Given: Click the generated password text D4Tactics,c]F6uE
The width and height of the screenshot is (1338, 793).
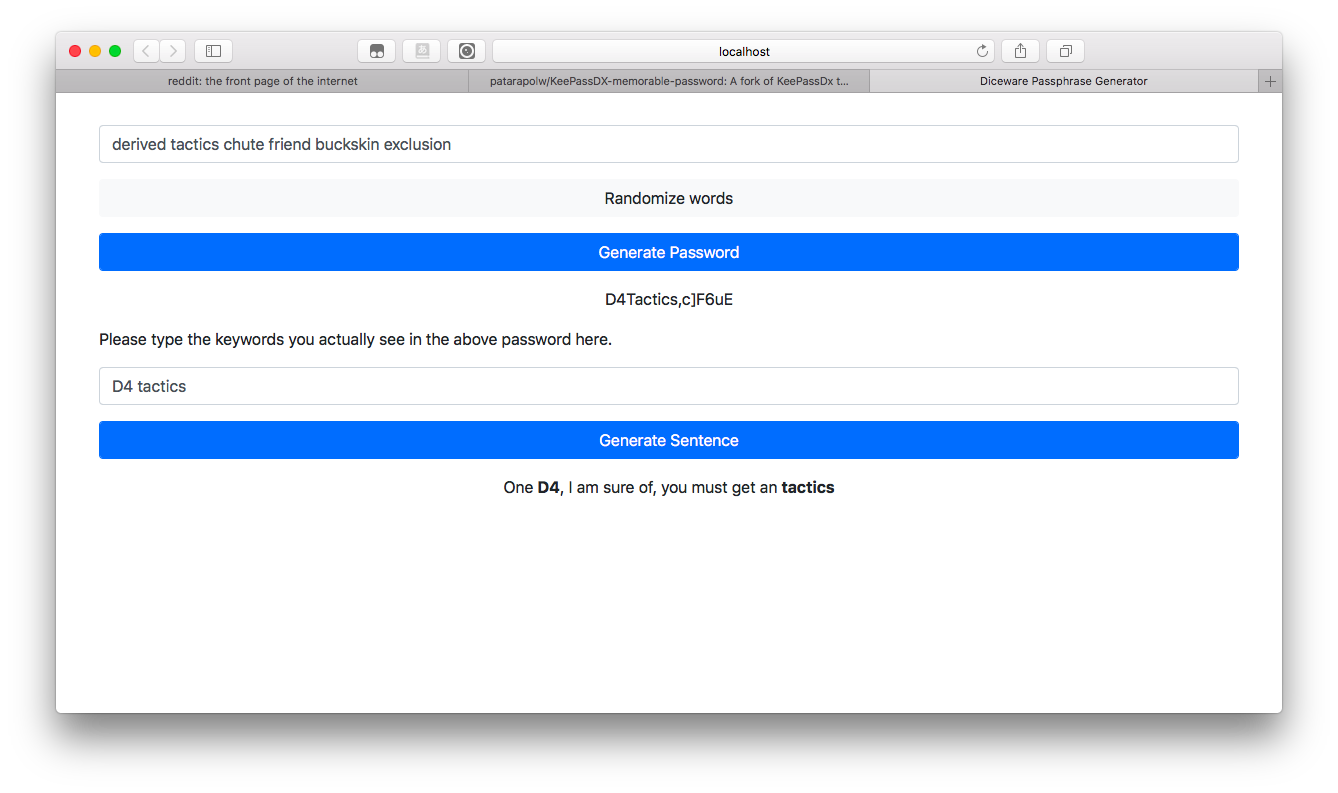Looking at the screenshot, I should [668, 299].
